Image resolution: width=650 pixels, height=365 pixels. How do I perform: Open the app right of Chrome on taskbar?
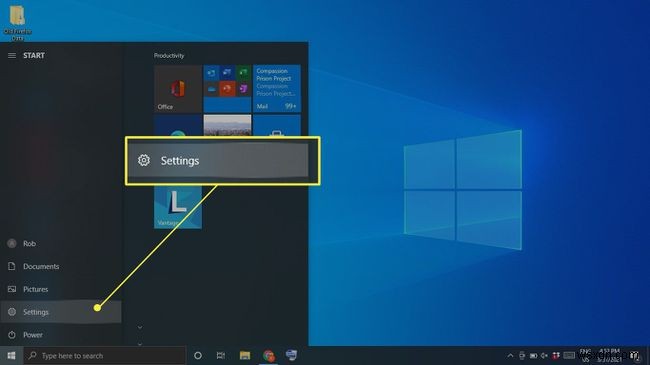pyautogui.click(x=292, y=355)
